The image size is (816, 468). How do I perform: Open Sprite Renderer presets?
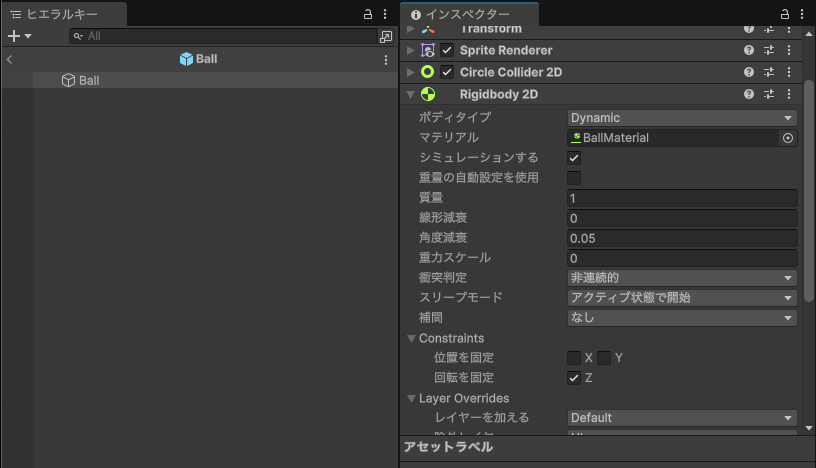coord(769,50)
